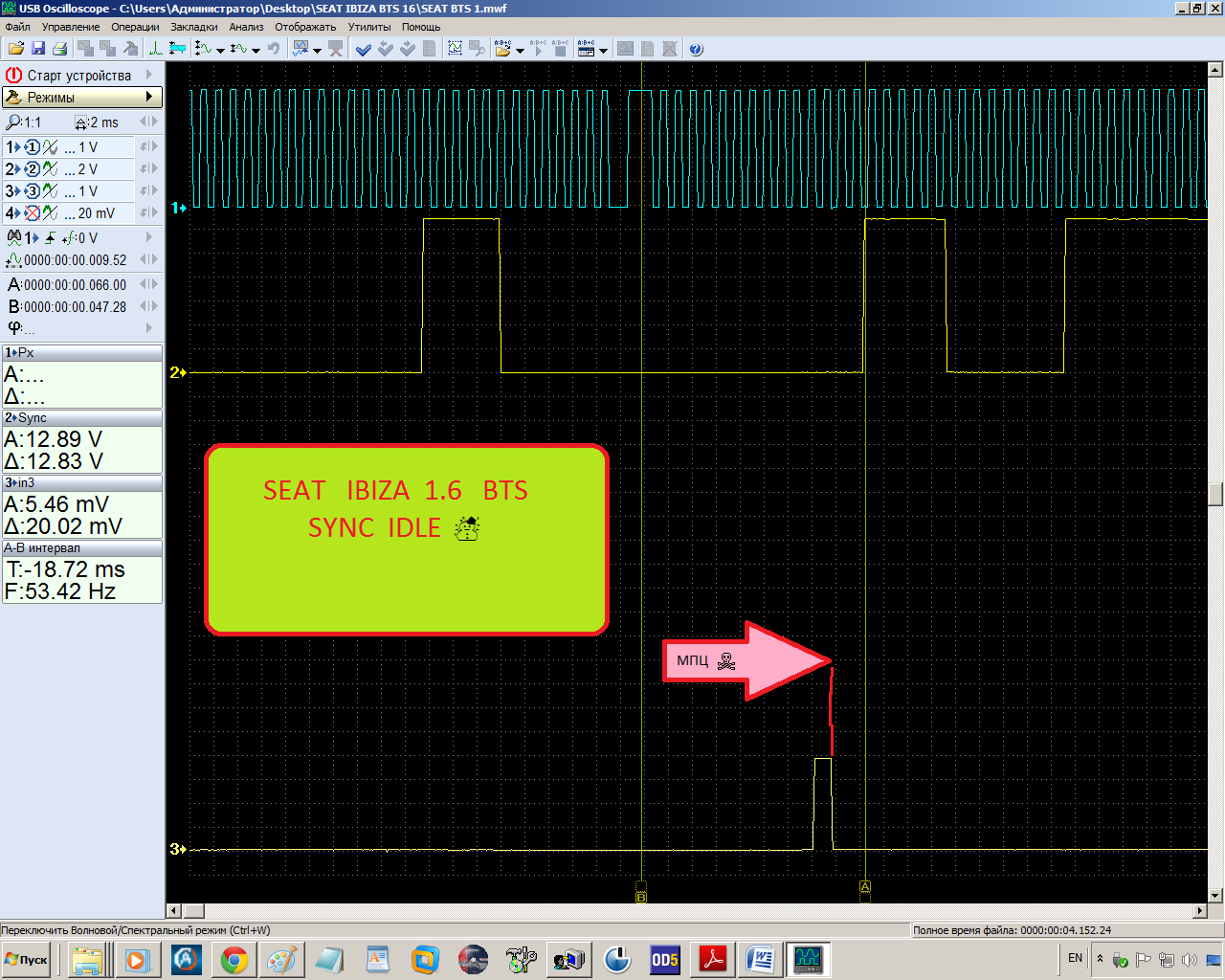
Task: Open the Отображать menu
Action: (x=305, y=27)
